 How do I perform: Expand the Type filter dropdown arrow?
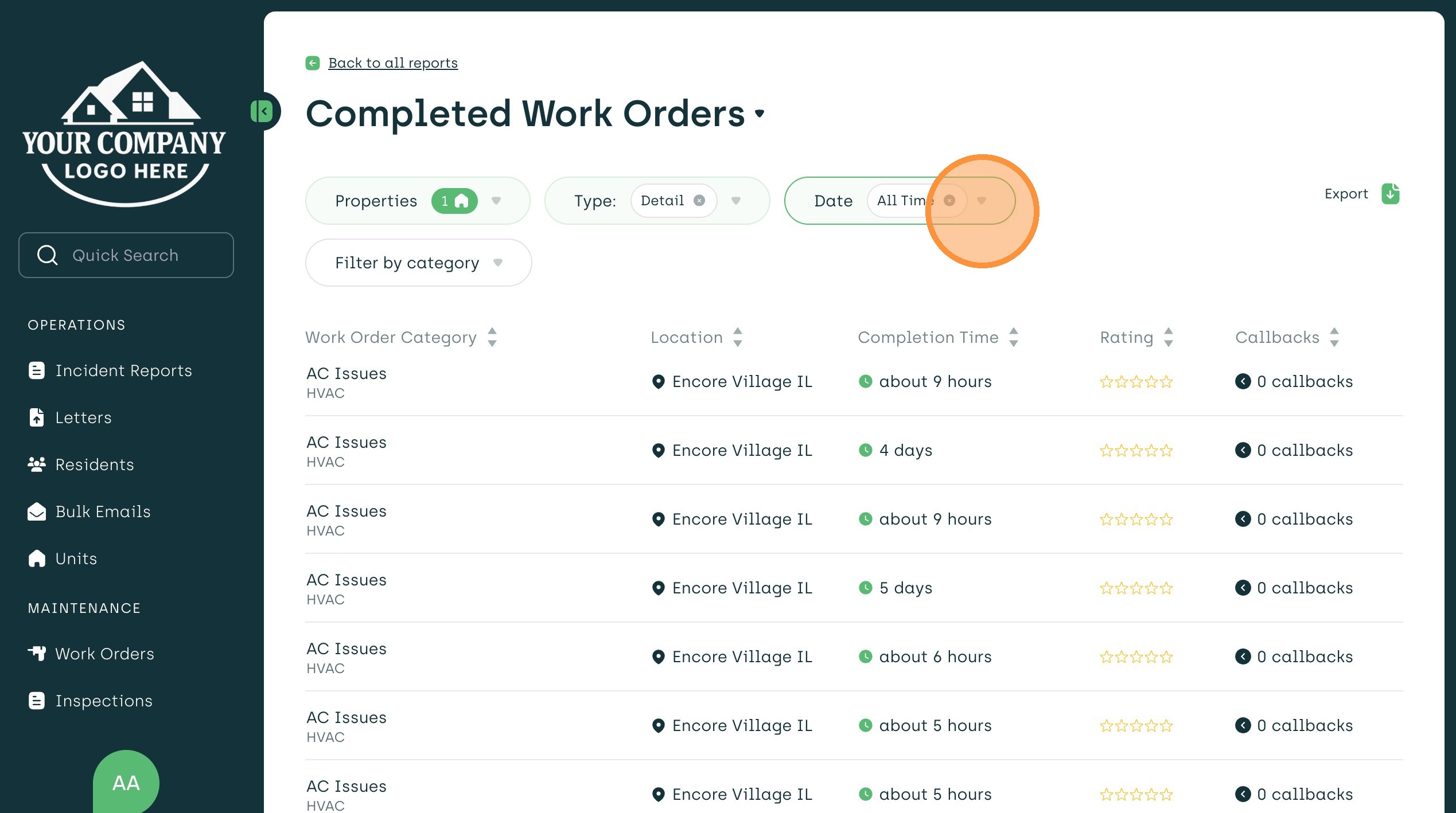click(736, 201)
